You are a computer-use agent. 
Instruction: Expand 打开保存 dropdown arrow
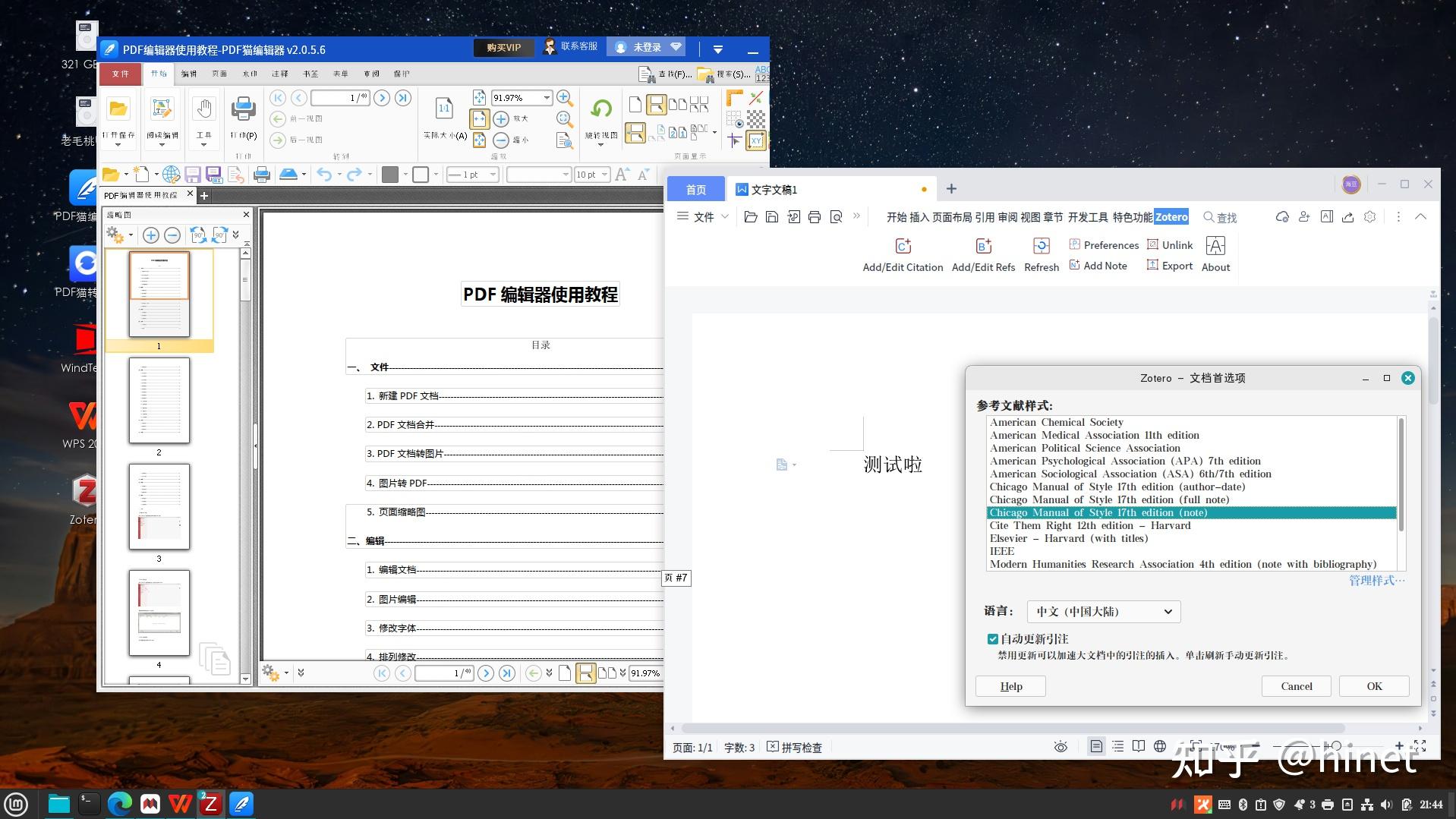(118, 144)
